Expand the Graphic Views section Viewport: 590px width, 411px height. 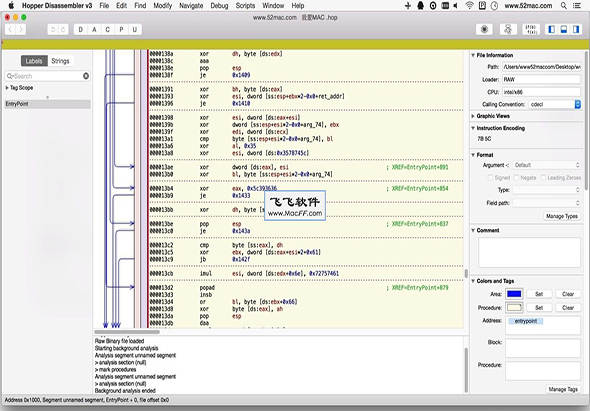tap(473, 116)
